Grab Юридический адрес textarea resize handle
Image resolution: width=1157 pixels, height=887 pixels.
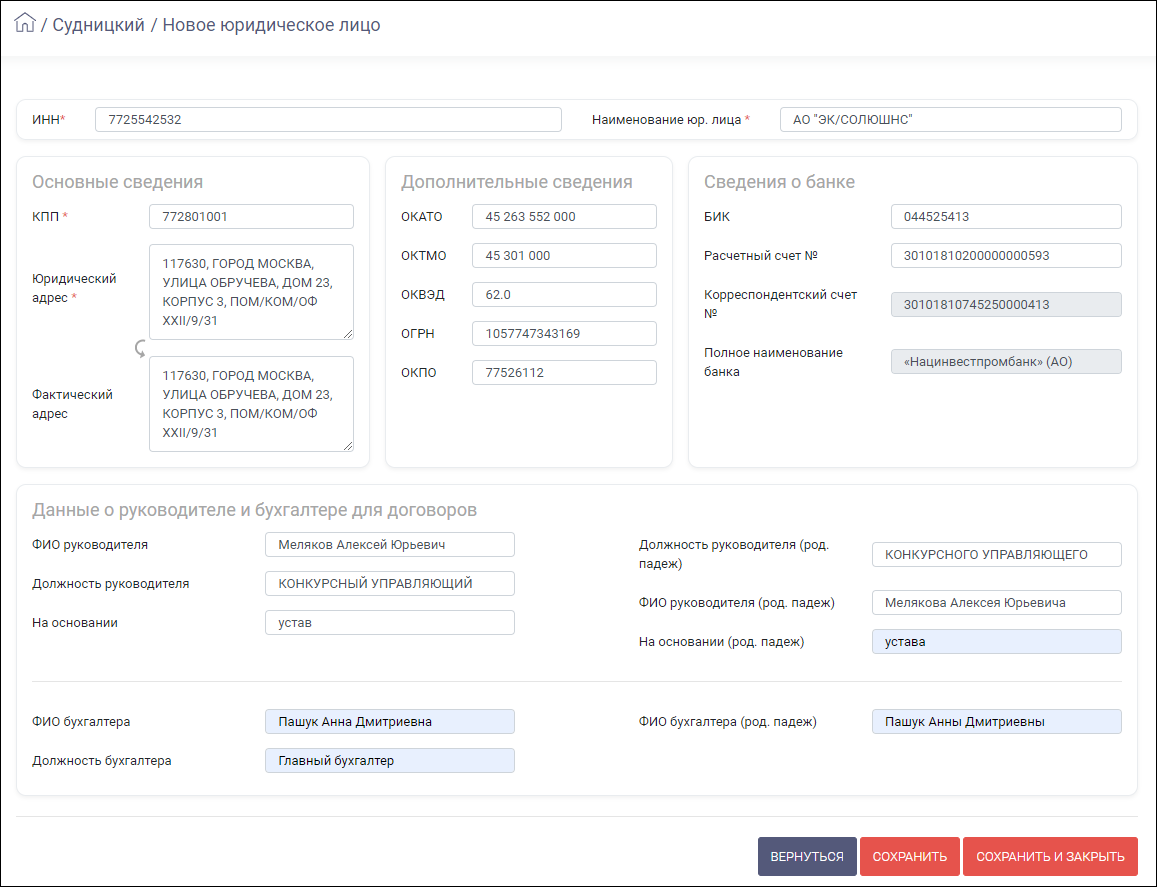click(348, 334)
